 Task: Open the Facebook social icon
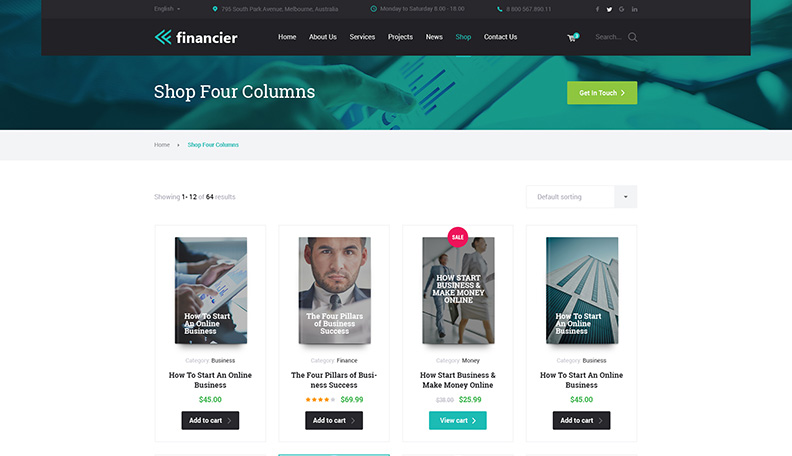597,9
